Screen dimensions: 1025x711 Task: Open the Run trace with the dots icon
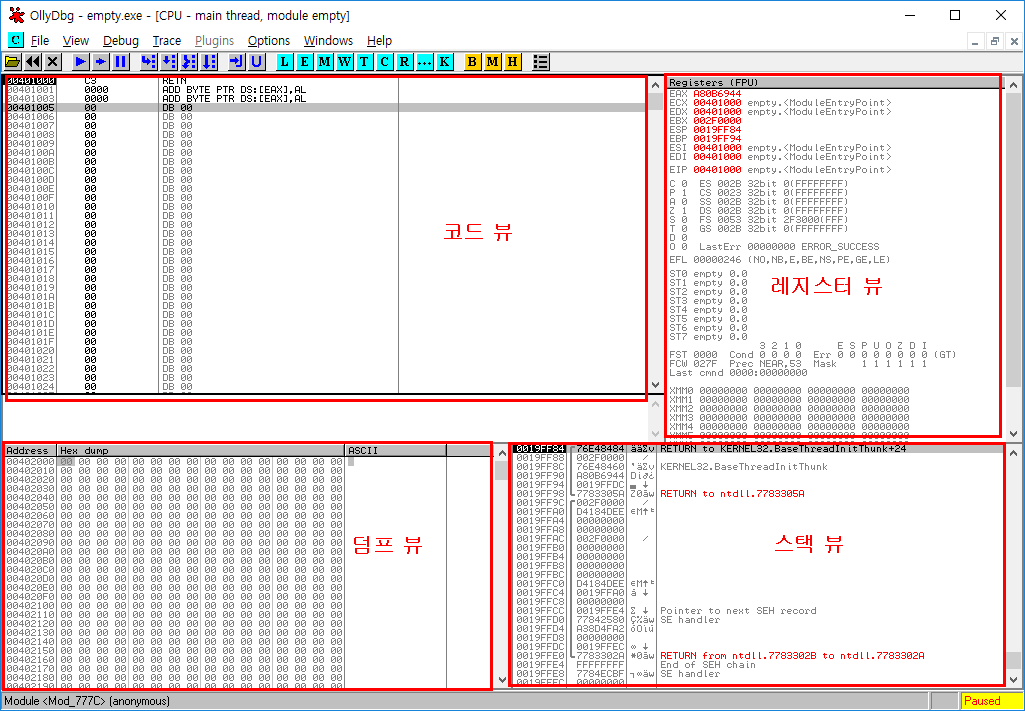tap(424, 62)
